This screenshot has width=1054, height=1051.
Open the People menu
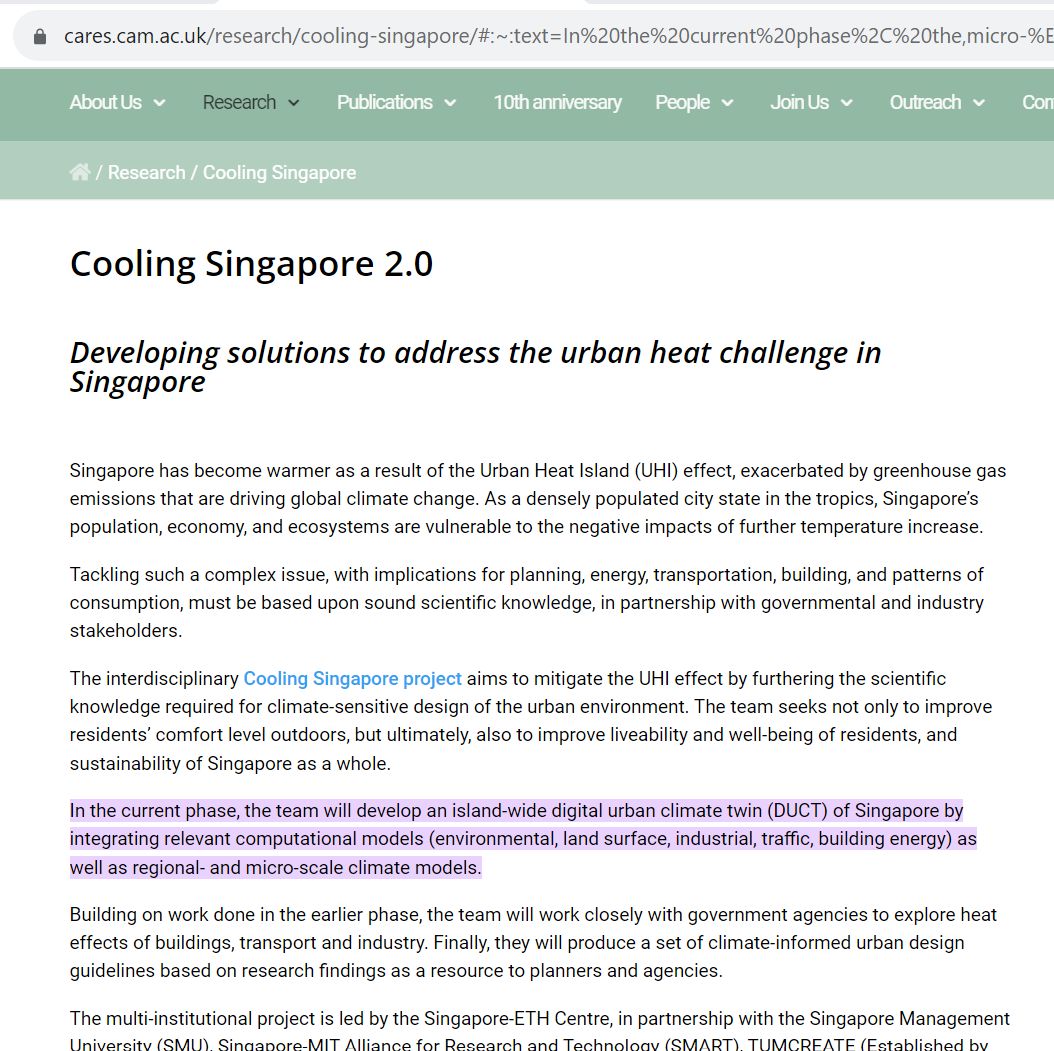tap(682, 102)
